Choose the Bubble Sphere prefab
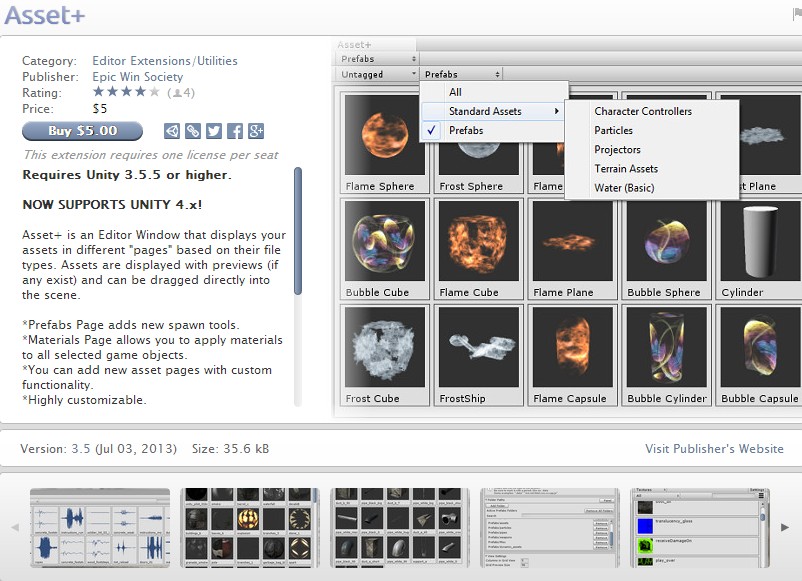 tap(666, 249)
